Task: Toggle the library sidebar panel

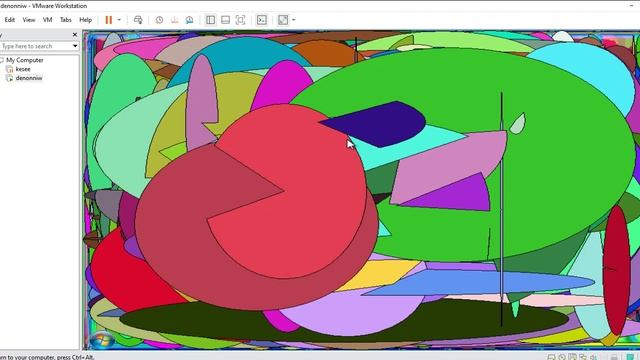Action: [210, 20]
